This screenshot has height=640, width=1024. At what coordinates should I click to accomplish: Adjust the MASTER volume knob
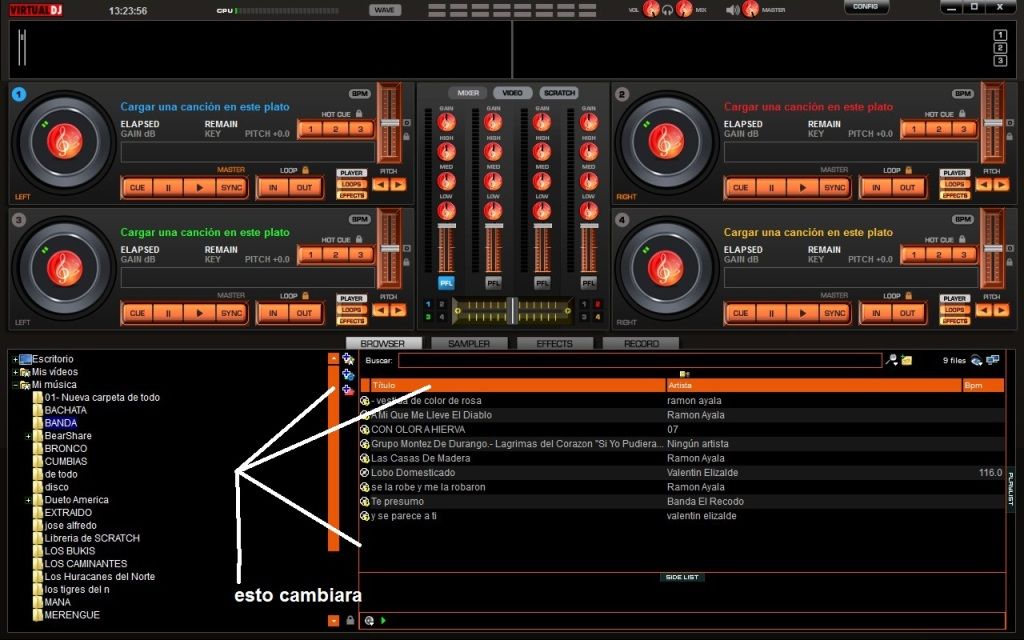pyautogui.click(x=750, y=9)
